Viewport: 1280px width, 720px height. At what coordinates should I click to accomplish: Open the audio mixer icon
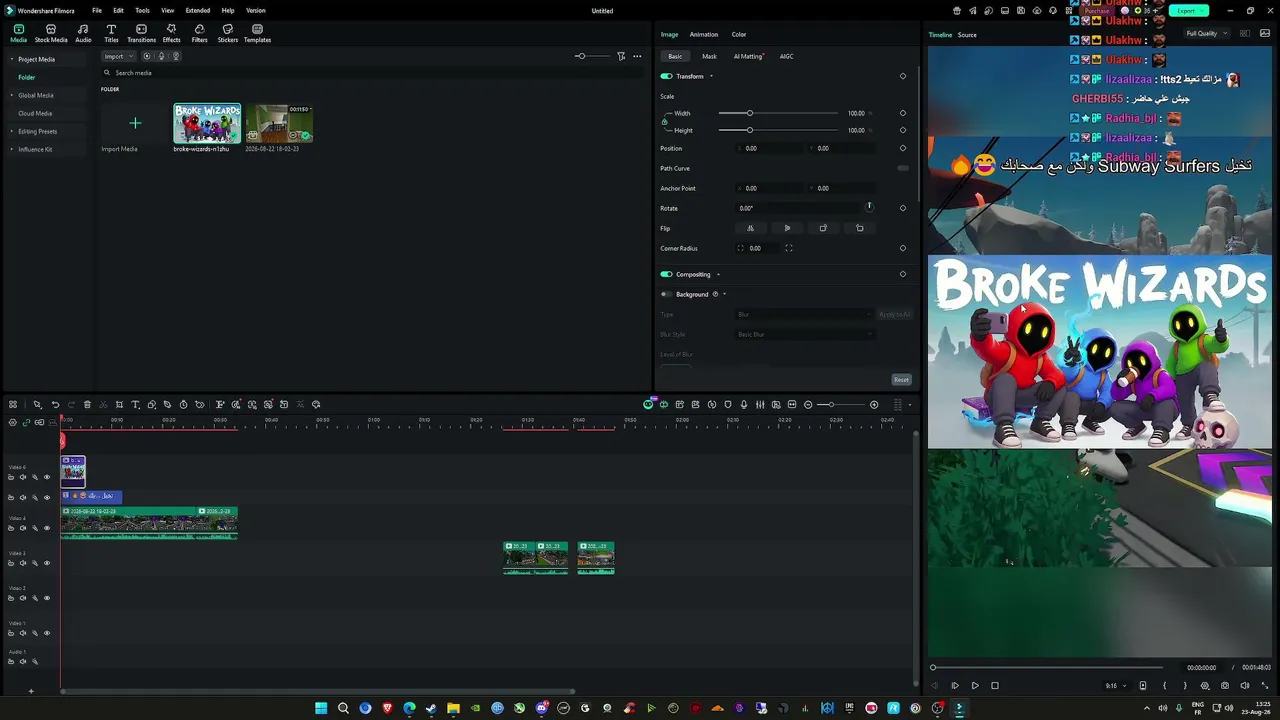[760, 405]
